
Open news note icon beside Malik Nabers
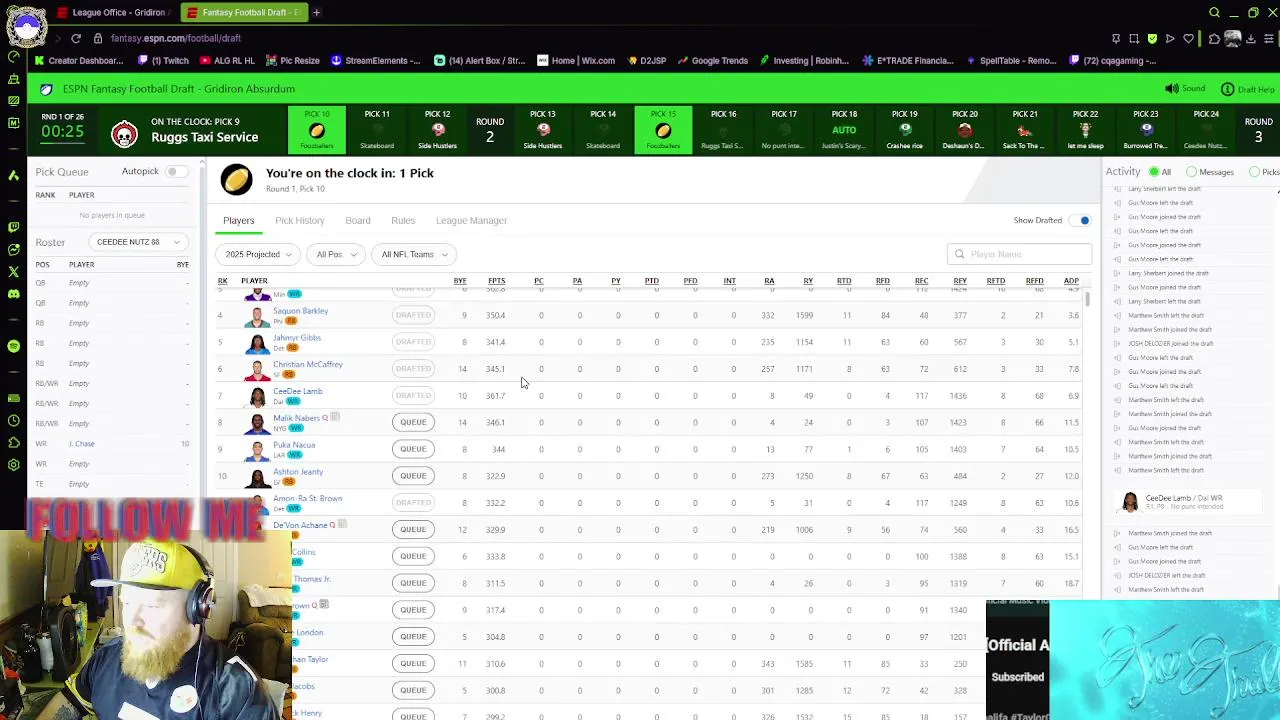[336, 417]
